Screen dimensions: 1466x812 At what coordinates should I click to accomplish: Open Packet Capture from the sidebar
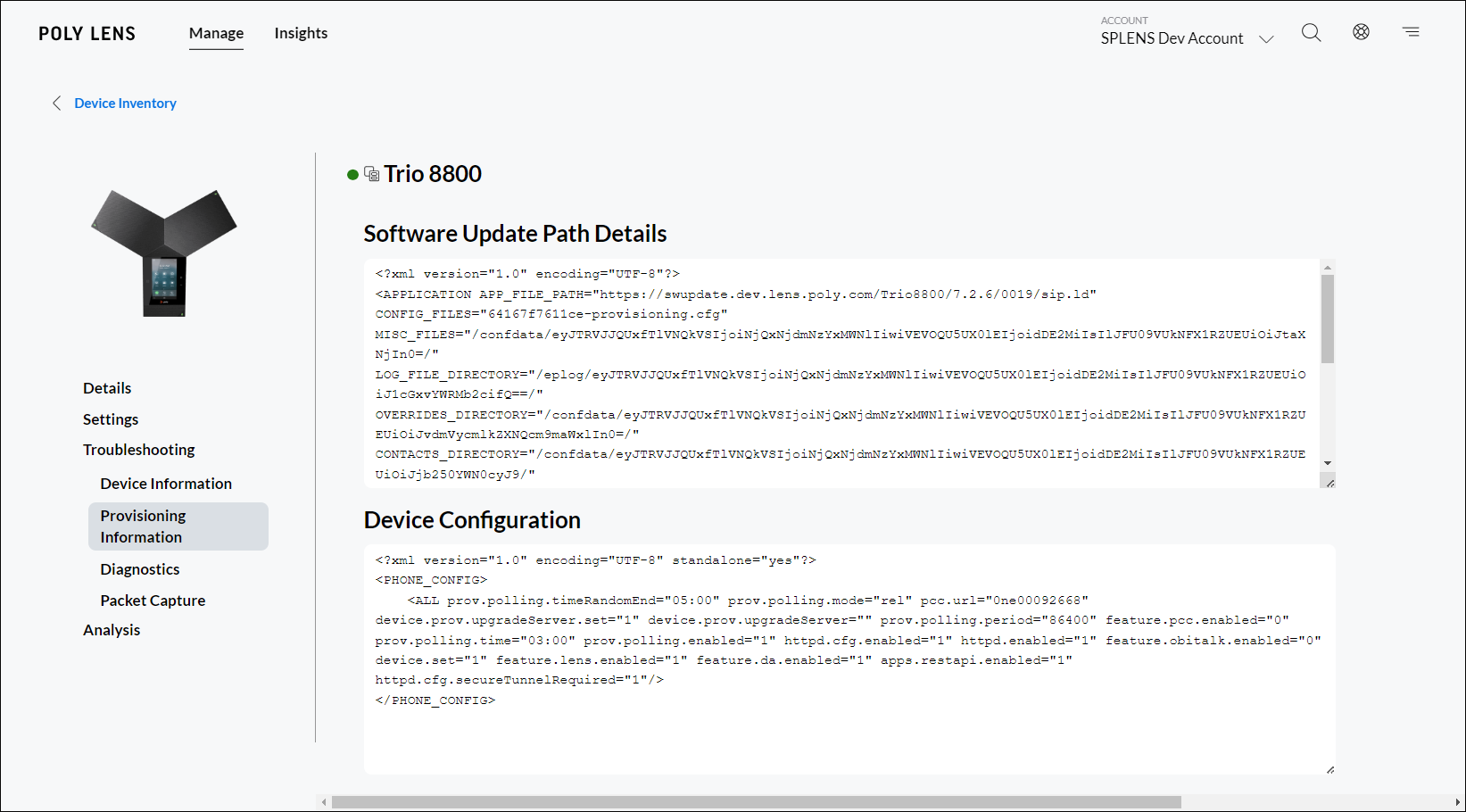click(152, 600)
